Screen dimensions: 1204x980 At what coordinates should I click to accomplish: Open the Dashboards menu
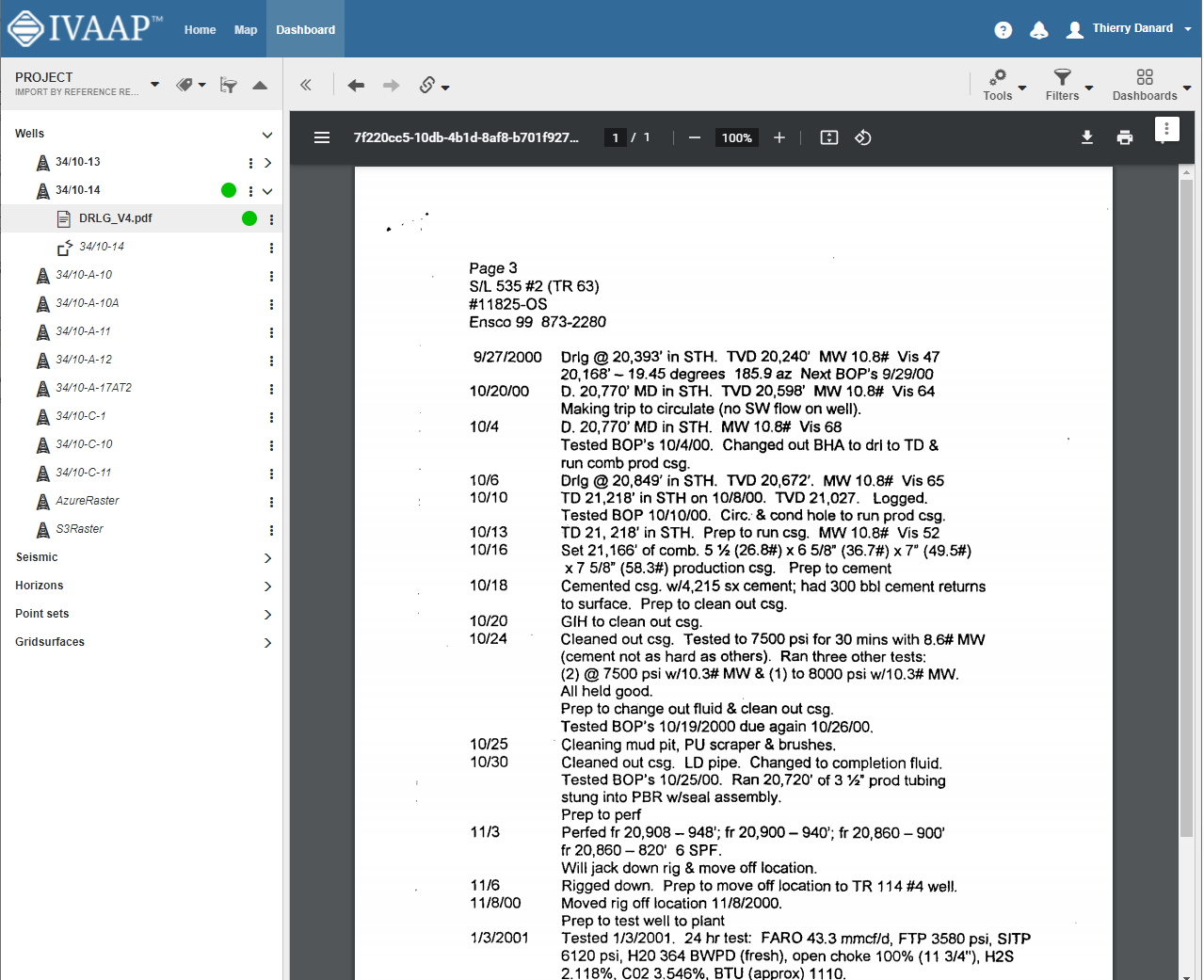pos(1151,85)
